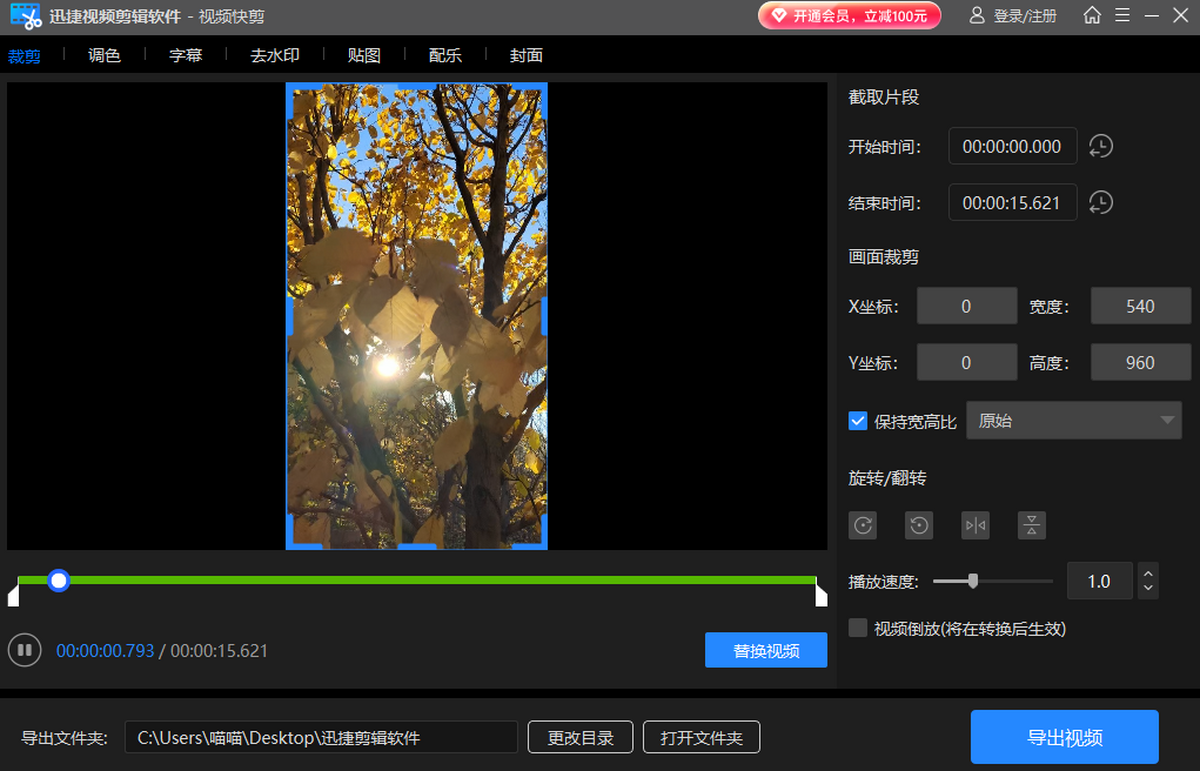
Task: Set start time to current position via clock icon
Action: click(1100, 147)
